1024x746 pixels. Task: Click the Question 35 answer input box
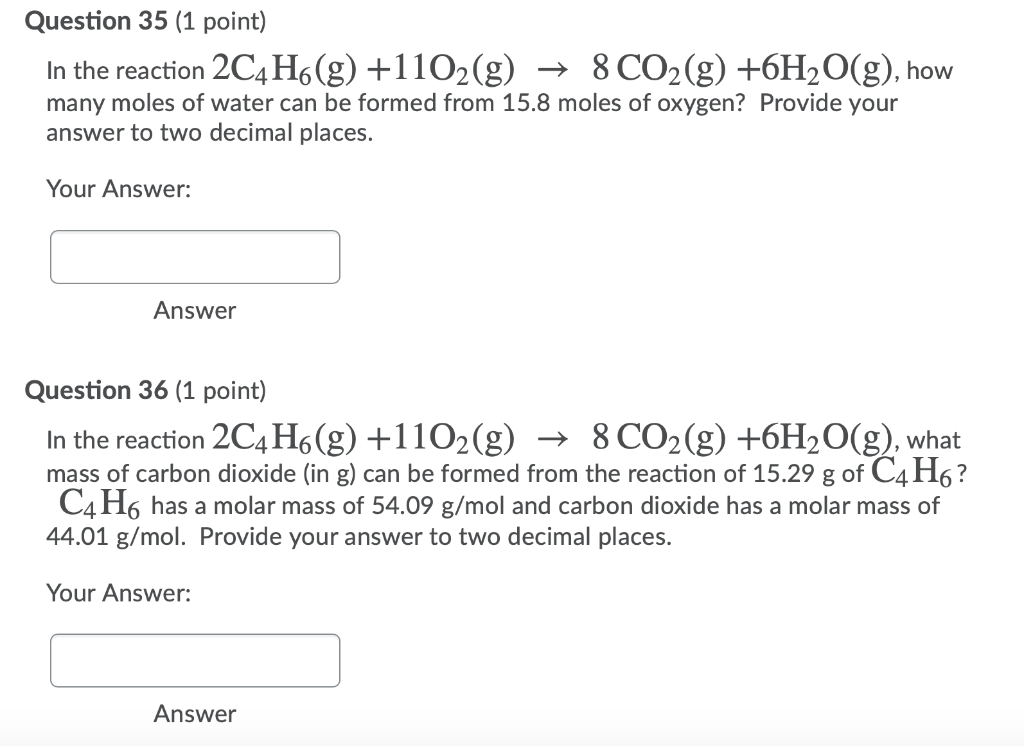coord(194,257)
